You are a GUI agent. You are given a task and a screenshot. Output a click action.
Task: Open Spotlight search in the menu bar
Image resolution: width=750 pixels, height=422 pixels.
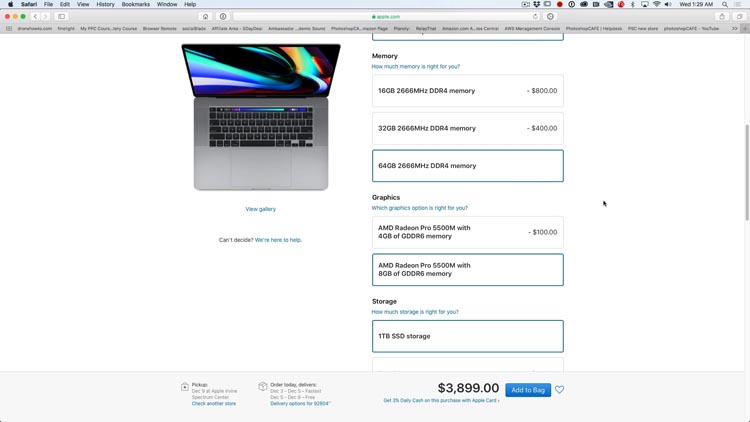point(725,4)
